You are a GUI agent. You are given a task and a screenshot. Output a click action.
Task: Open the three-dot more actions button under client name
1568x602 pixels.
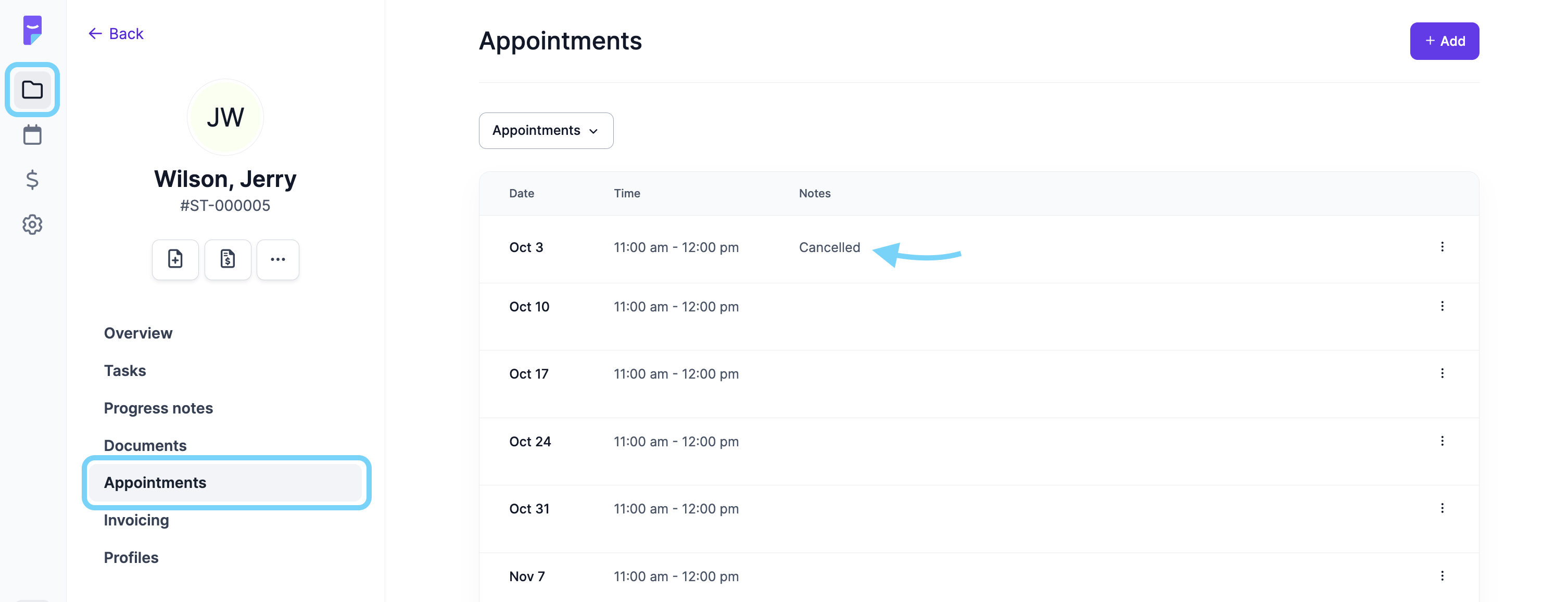278,259
